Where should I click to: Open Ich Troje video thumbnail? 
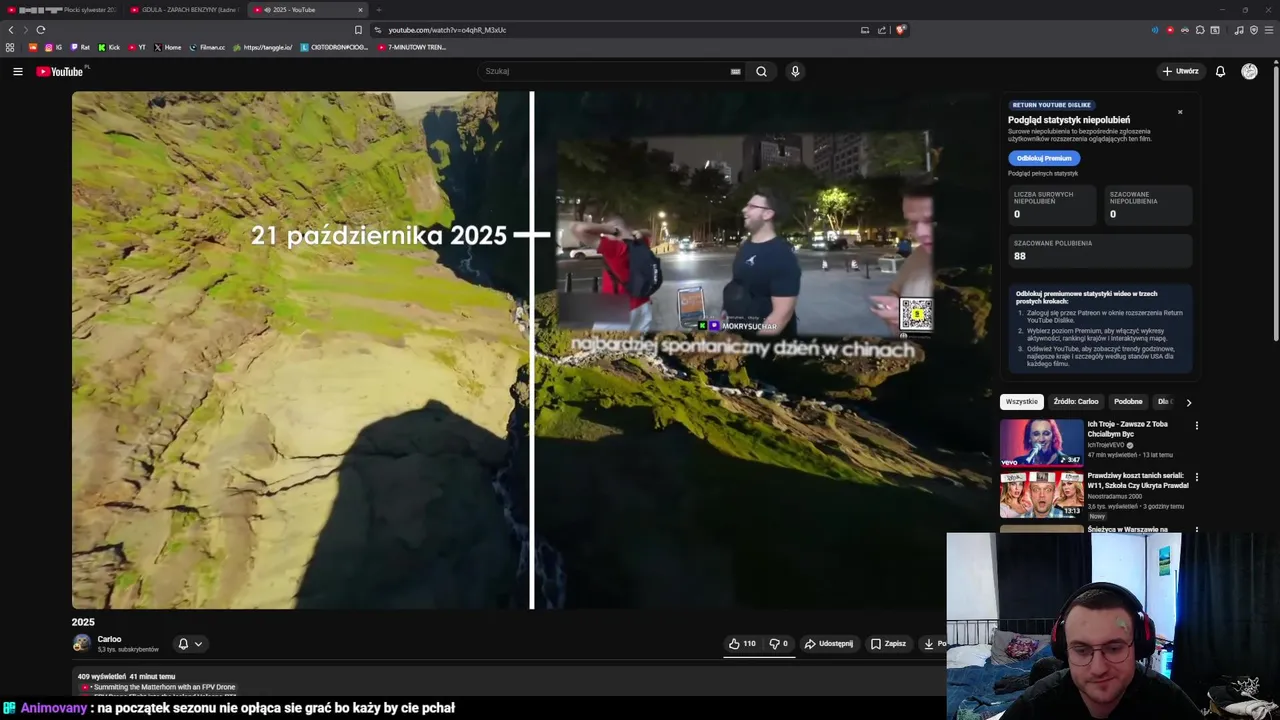pyautogui.click(x=1041, y=443)
